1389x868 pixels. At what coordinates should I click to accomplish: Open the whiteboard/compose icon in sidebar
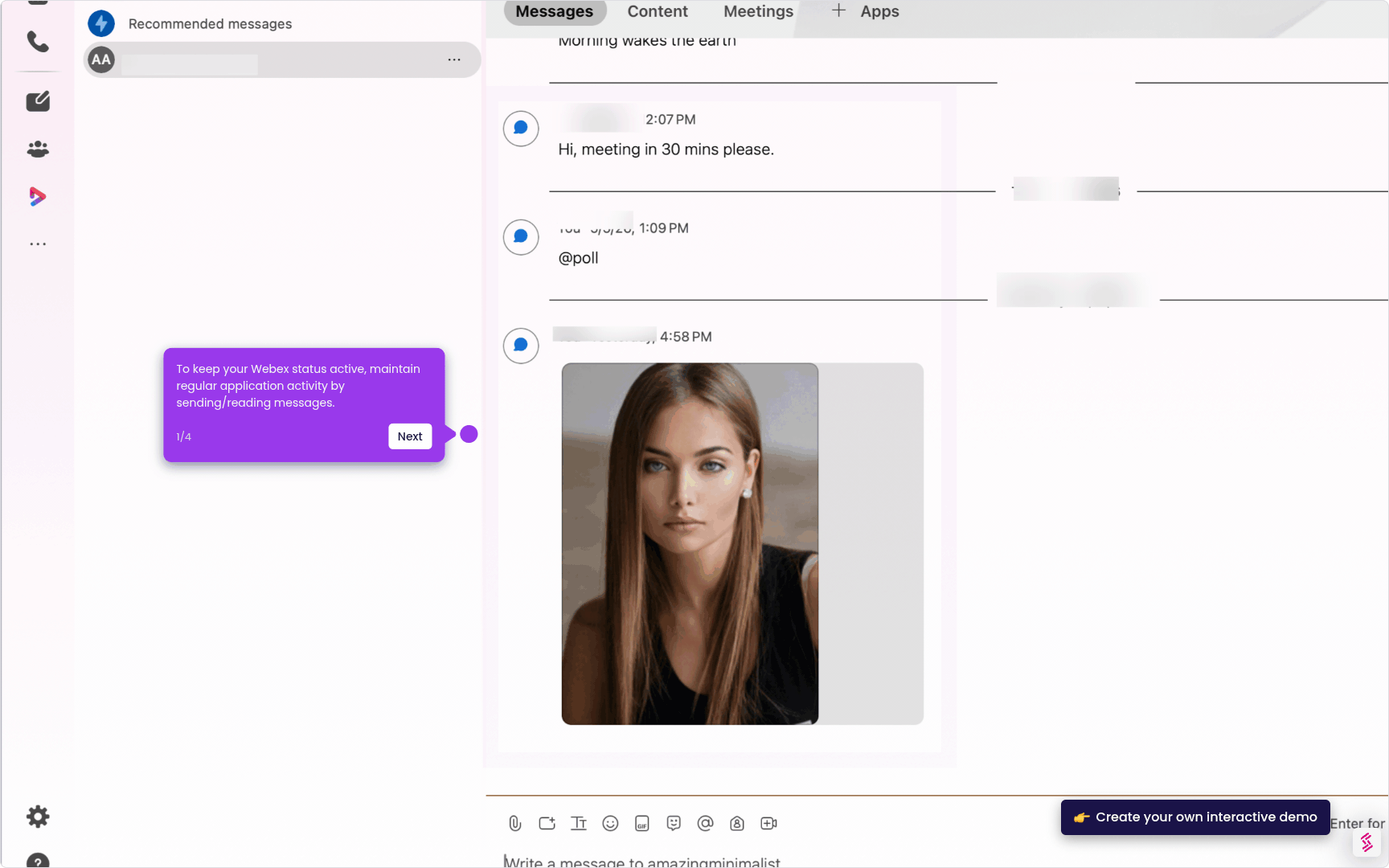pyautogui.click(x=38, y=101)
